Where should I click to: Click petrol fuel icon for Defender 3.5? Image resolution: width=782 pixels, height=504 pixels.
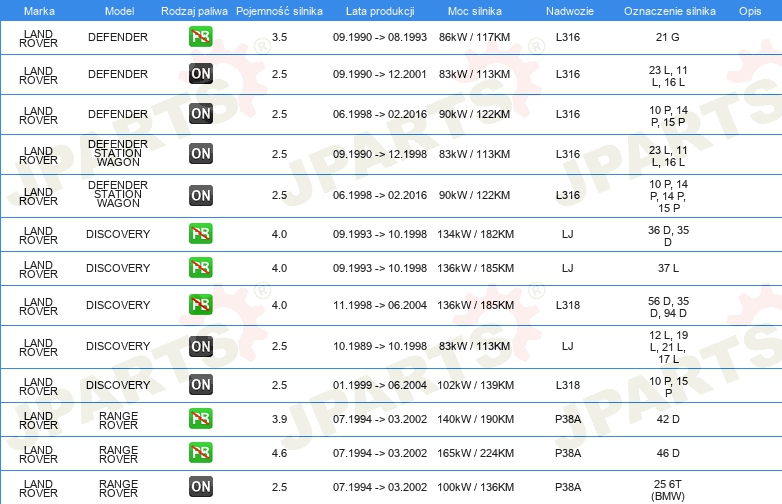point(200,36)
